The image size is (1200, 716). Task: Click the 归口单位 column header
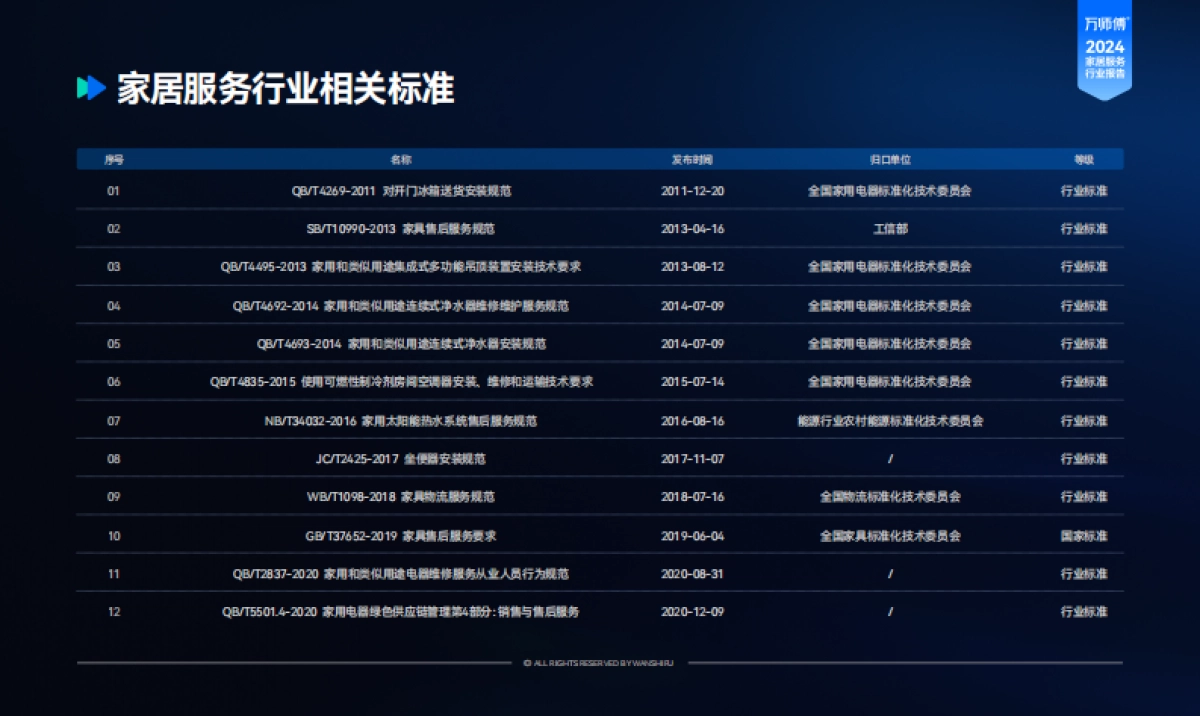[x=890, y=159]
